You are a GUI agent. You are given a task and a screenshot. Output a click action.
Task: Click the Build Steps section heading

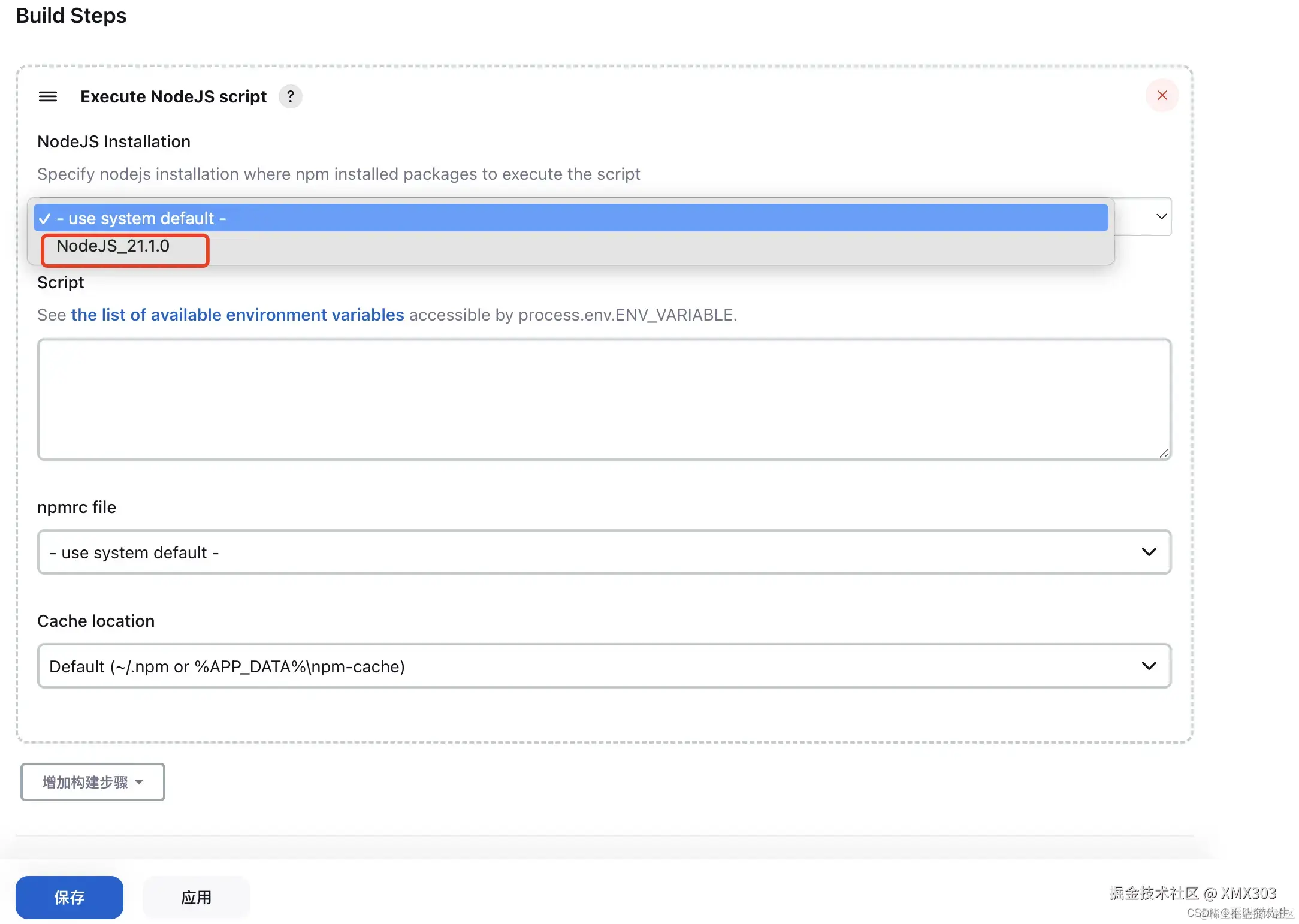(71, 16)
